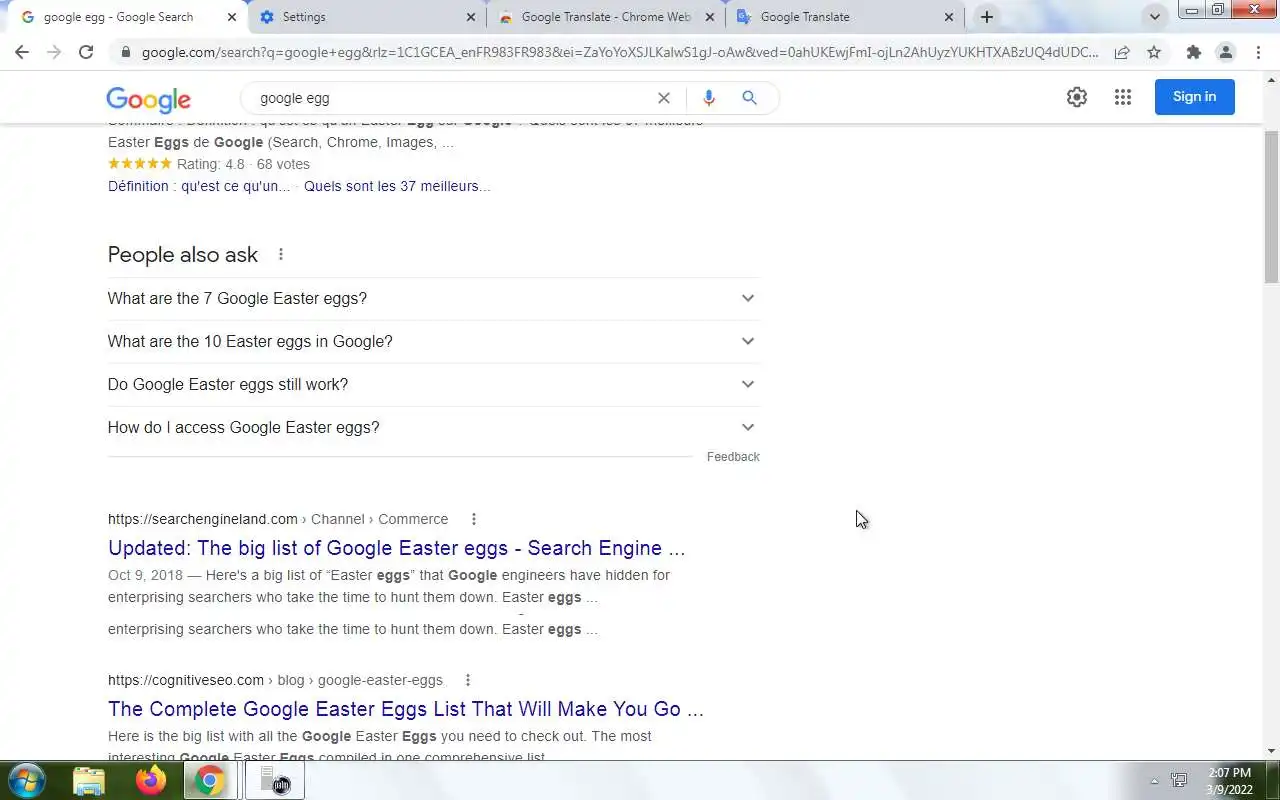Viewport: 1280px width, 800px height.
Task: Share this page via address bar icon
Action: 1122,52
